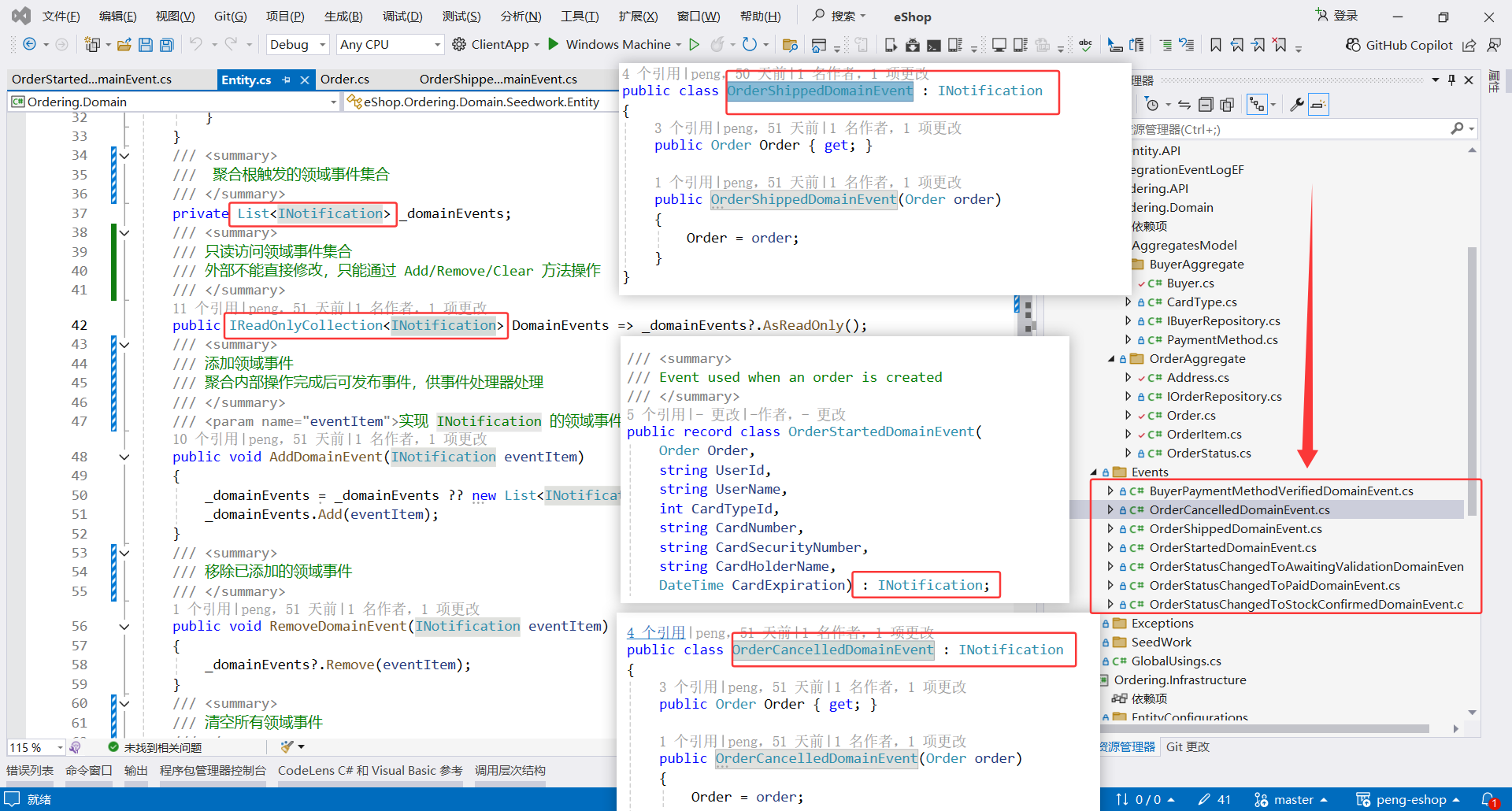Click the Save All double-disk icon

click(167, 45)
